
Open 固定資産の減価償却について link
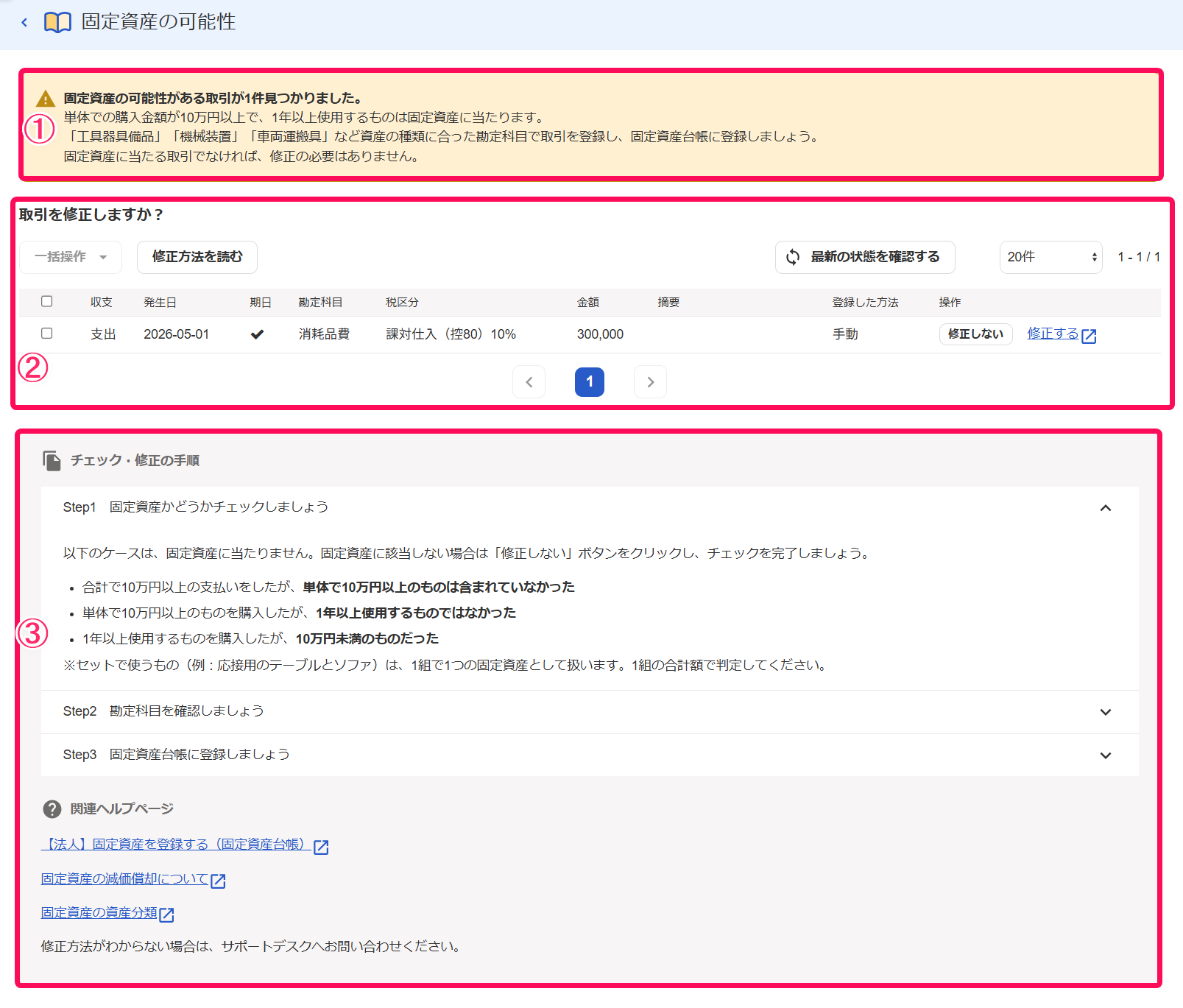(x=125, y=879)
